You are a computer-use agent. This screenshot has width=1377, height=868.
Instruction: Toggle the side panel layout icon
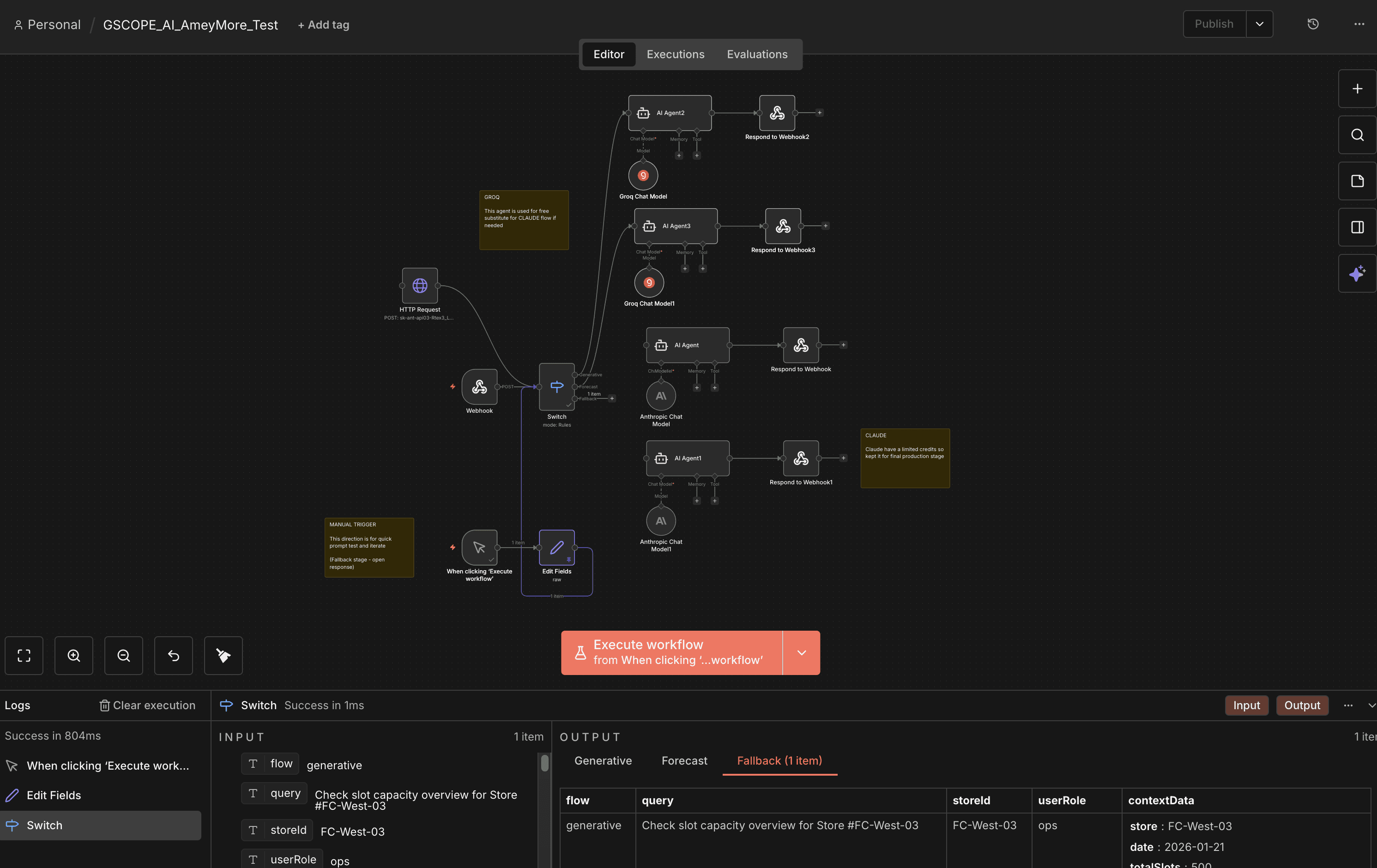tap(1357, 227)
